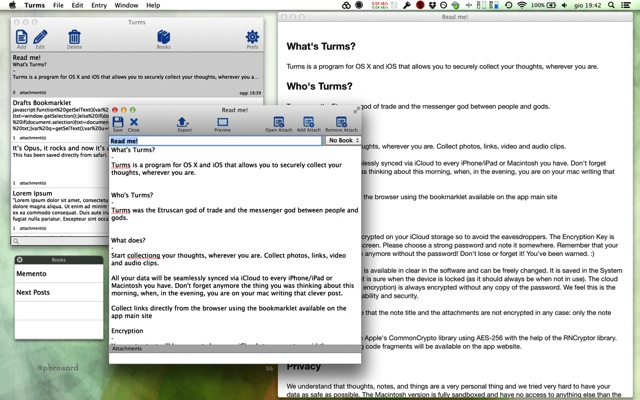Screen dimensions: 640x400
Task: Toggle fullscreen arrows in editor title bar
Action: [356, 110]
